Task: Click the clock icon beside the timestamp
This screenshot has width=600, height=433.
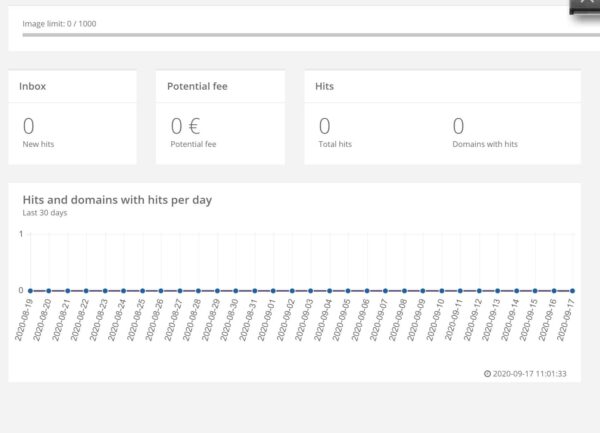Action: (x=487, y=374)
